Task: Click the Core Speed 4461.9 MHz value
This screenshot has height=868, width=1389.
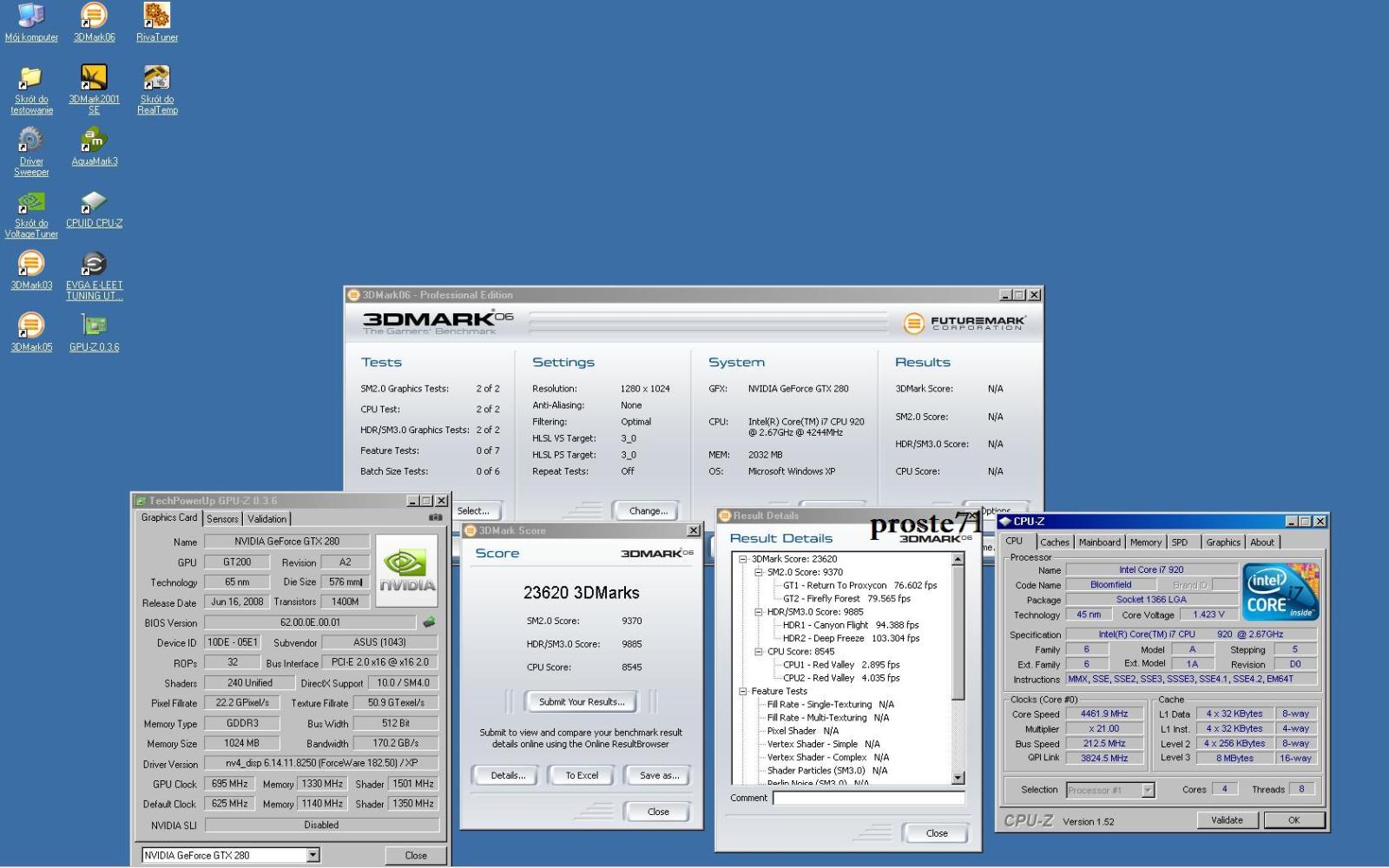Action: coord(1104,713)
